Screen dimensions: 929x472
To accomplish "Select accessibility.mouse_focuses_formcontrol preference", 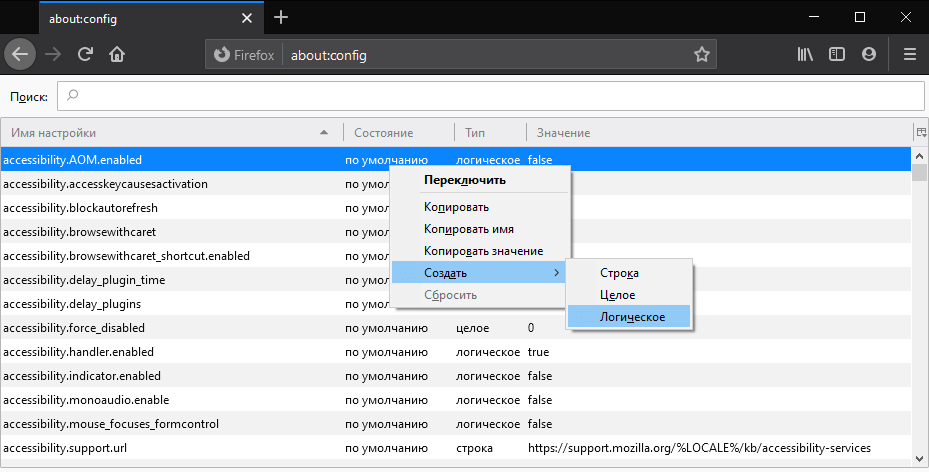I will 456,424.
